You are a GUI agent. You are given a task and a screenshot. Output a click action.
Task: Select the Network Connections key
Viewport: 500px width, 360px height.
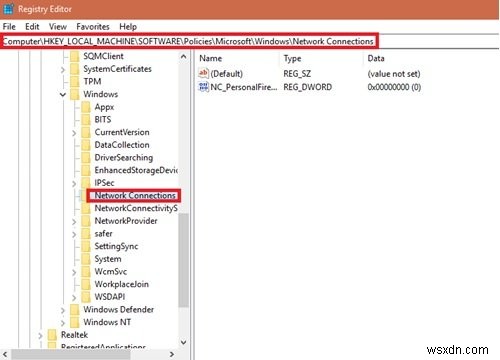[135, 196]
